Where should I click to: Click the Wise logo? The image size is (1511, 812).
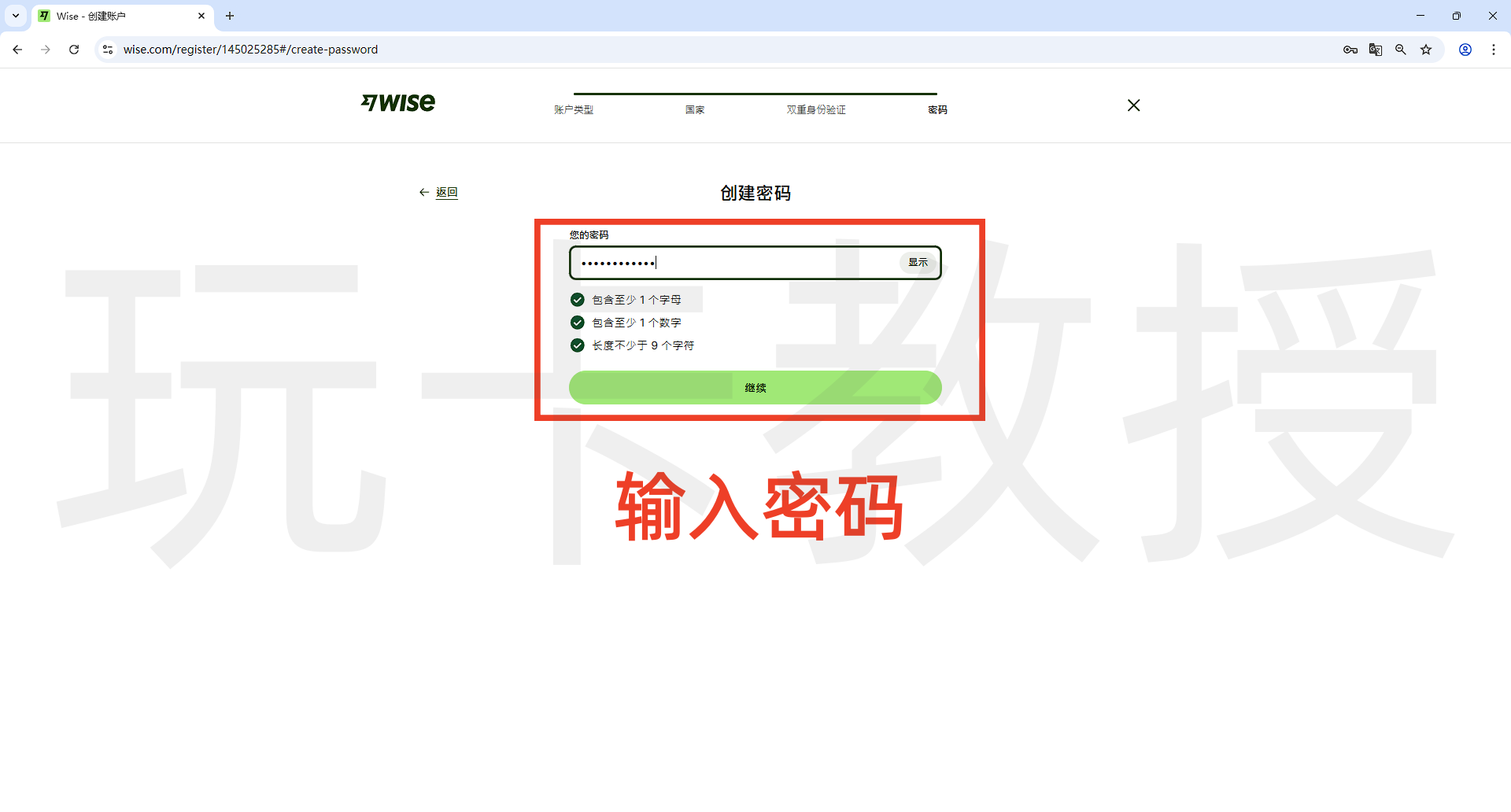[398, 103]
